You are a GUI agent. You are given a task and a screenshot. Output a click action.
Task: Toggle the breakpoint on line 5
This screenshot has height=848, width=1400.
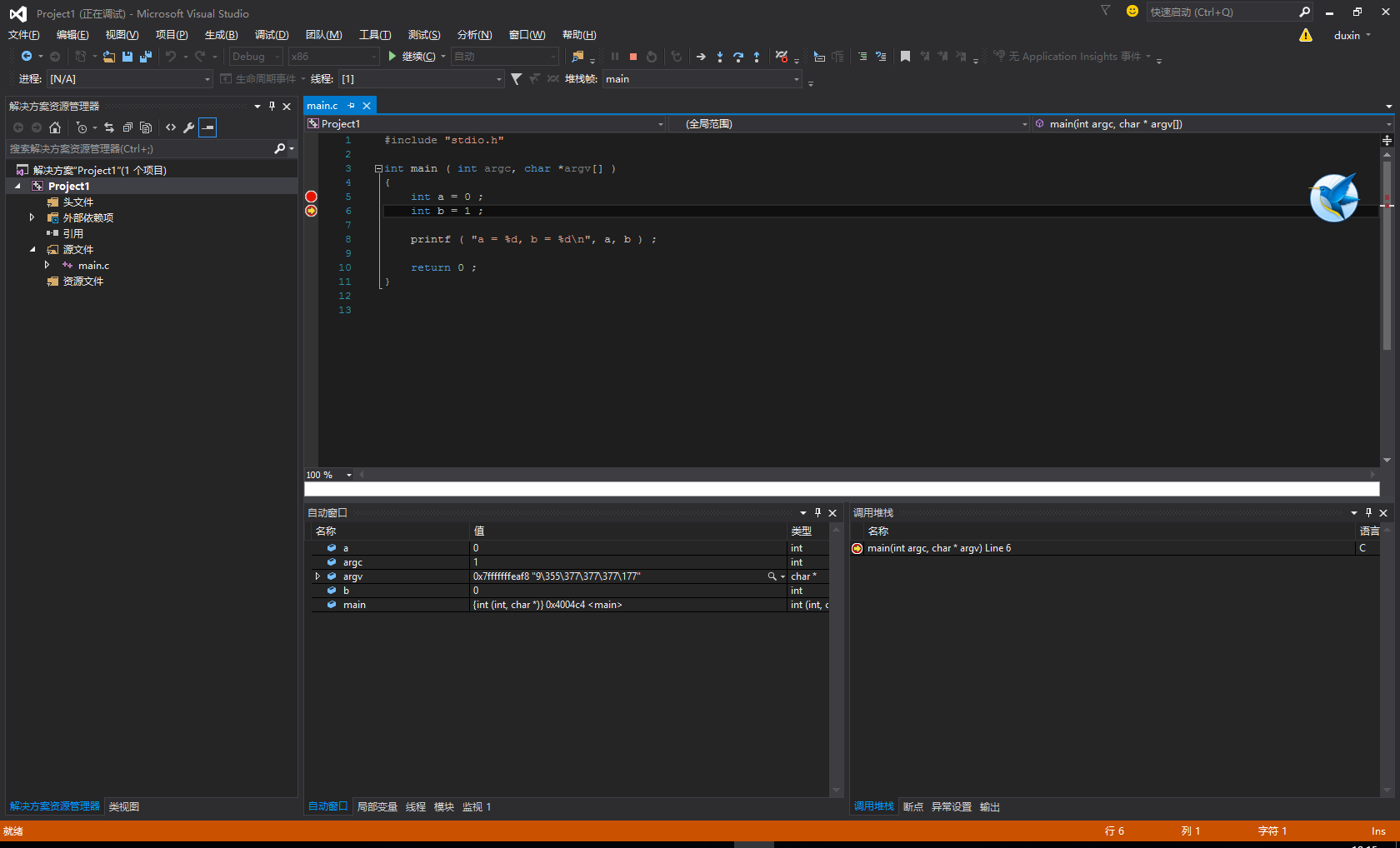(x=311, y=197)
